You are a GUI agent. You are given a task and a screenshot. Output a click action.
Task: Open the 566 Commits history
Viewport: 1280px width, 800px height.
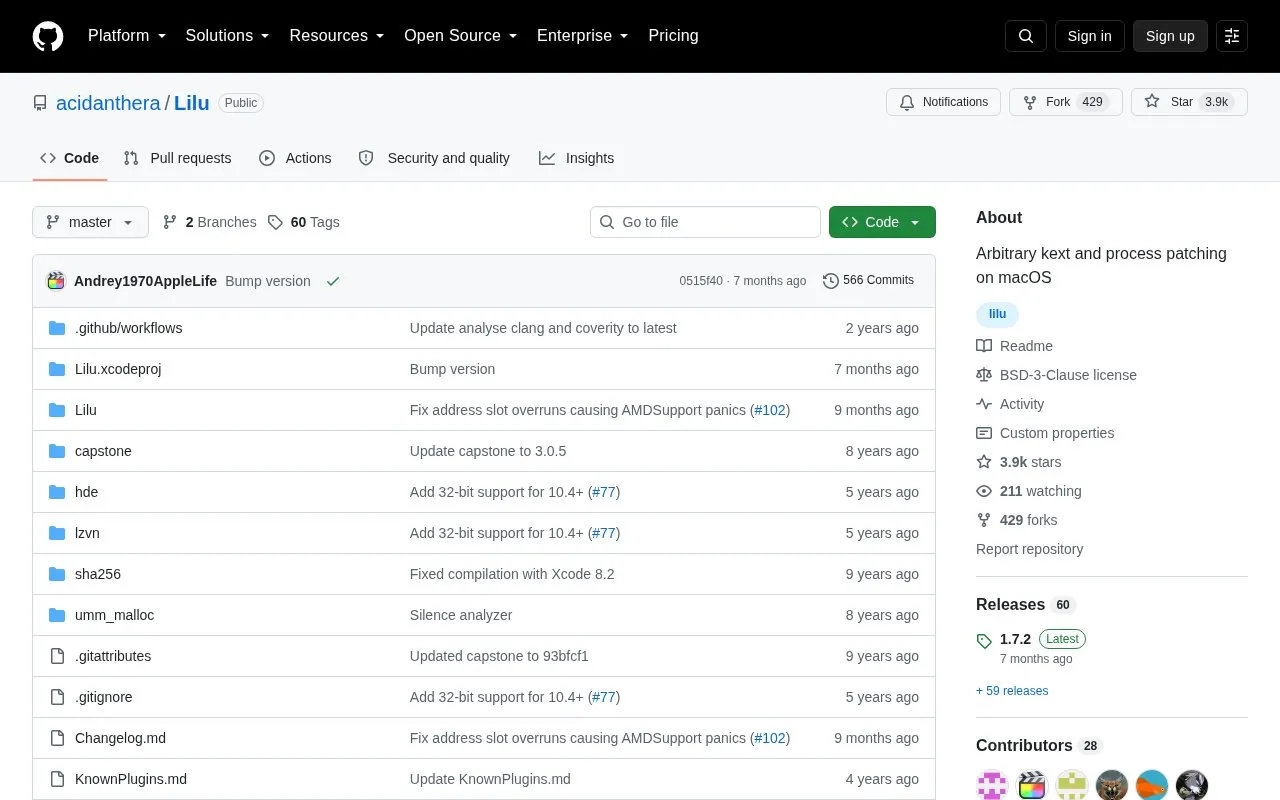pyautogui.click(x=868, y=281)
